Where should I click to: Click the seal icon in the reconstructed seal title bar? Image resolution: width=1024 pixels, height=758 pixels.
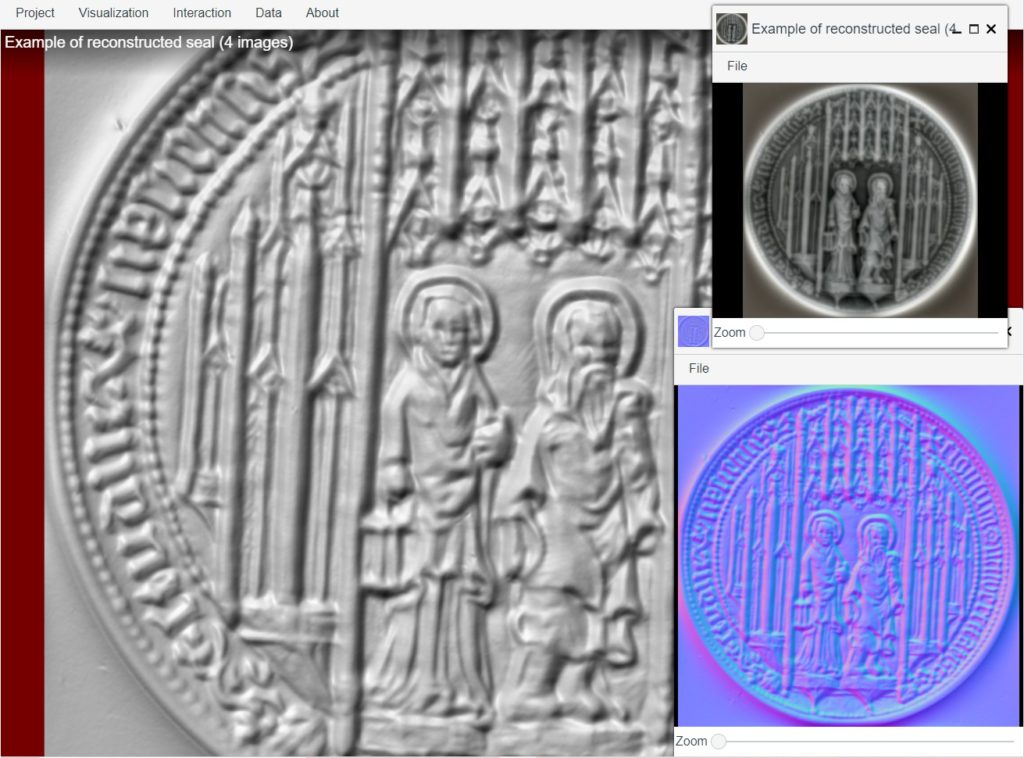click(x=730, y=29)
